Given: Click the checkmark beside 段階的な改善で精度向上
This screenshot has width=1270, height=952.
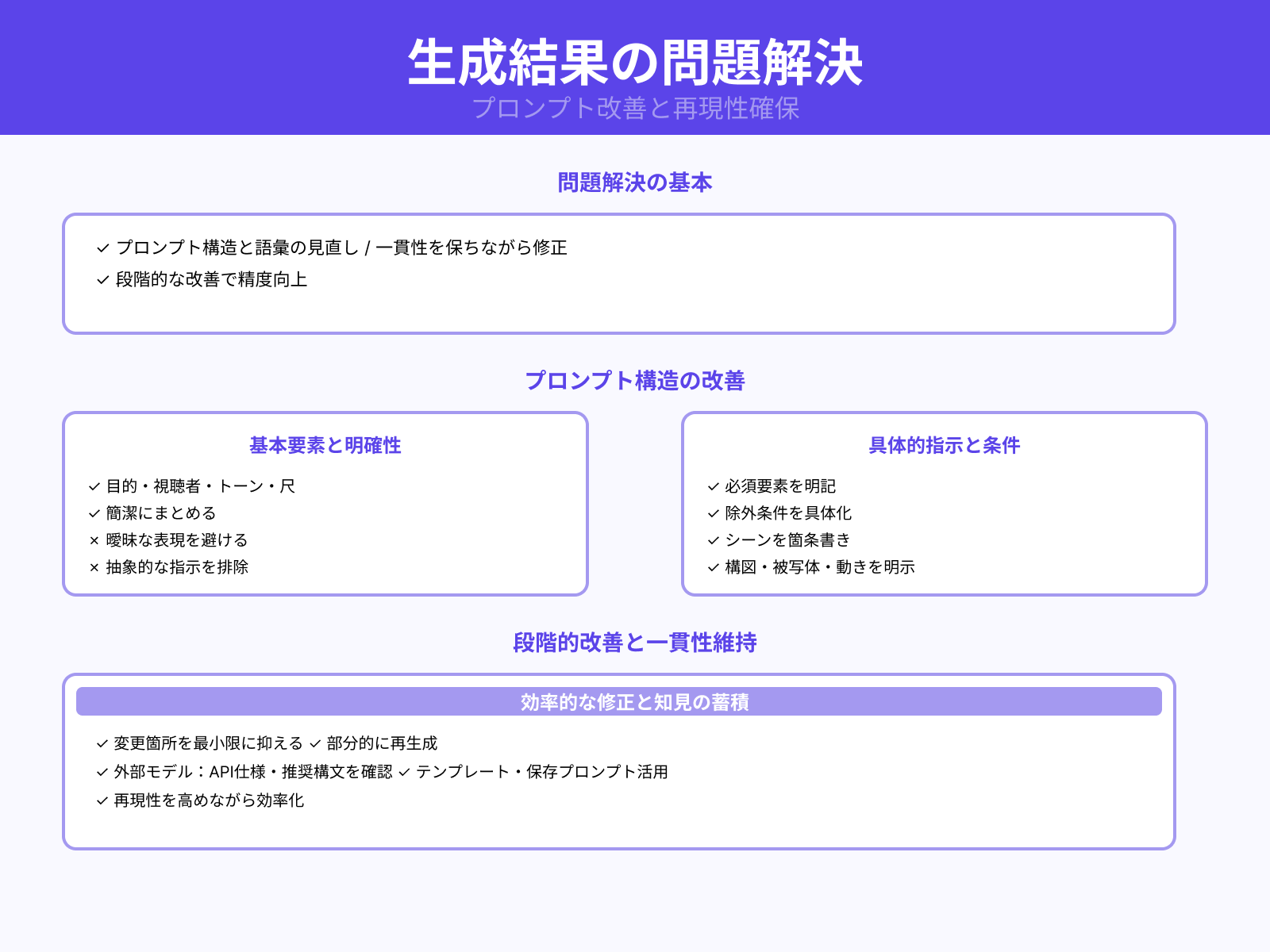Looking at the screenshot, I should 101,279.
